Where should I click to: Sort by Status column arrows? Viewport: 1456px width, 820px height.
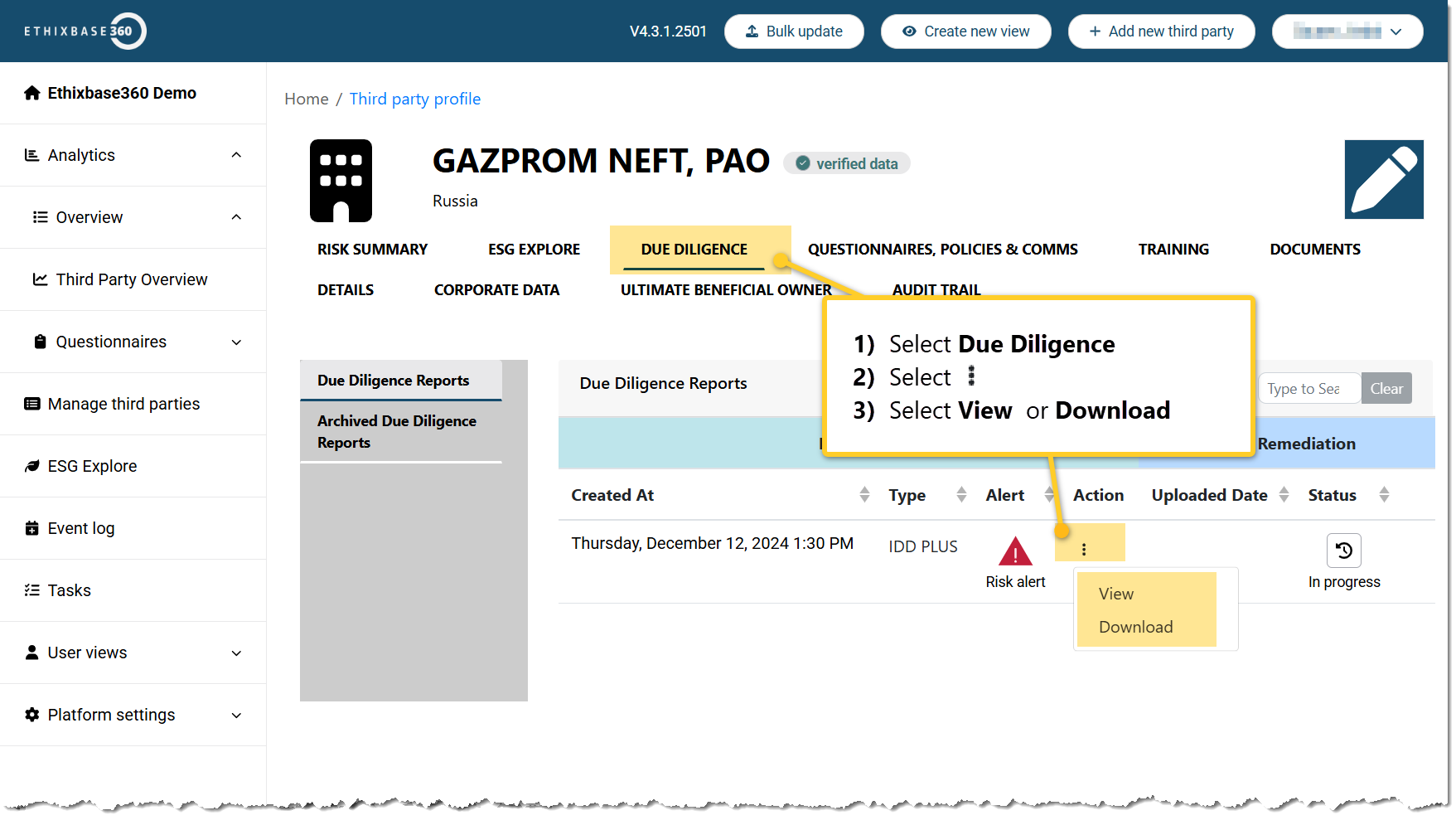(x=1384, y=495)
